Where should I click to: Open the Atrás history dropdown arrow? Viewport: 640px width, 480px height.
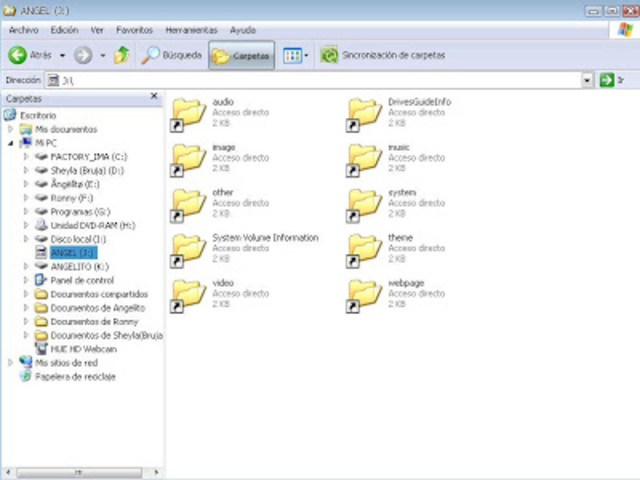(x=62, y=56)
